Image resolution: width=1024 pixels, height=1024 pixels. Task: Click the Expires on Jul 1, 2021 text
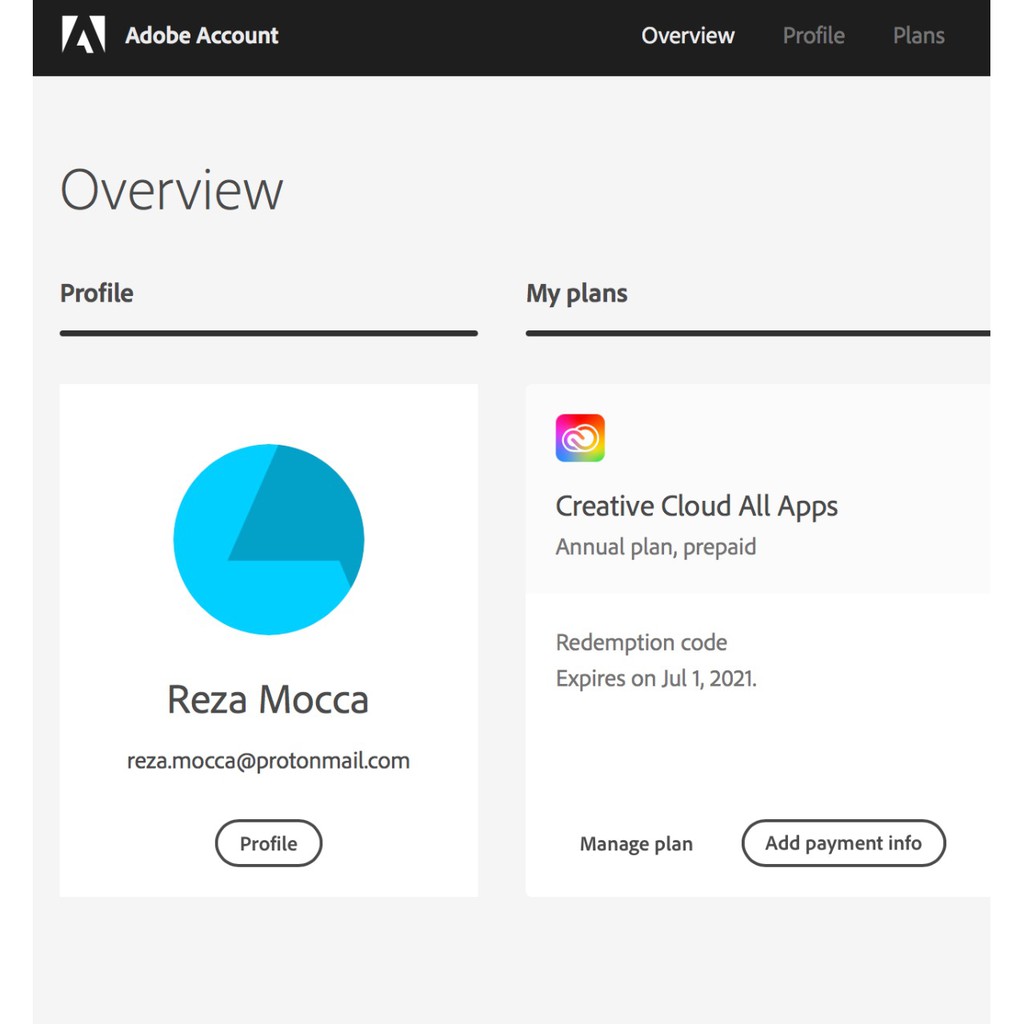tap(656, 678)
